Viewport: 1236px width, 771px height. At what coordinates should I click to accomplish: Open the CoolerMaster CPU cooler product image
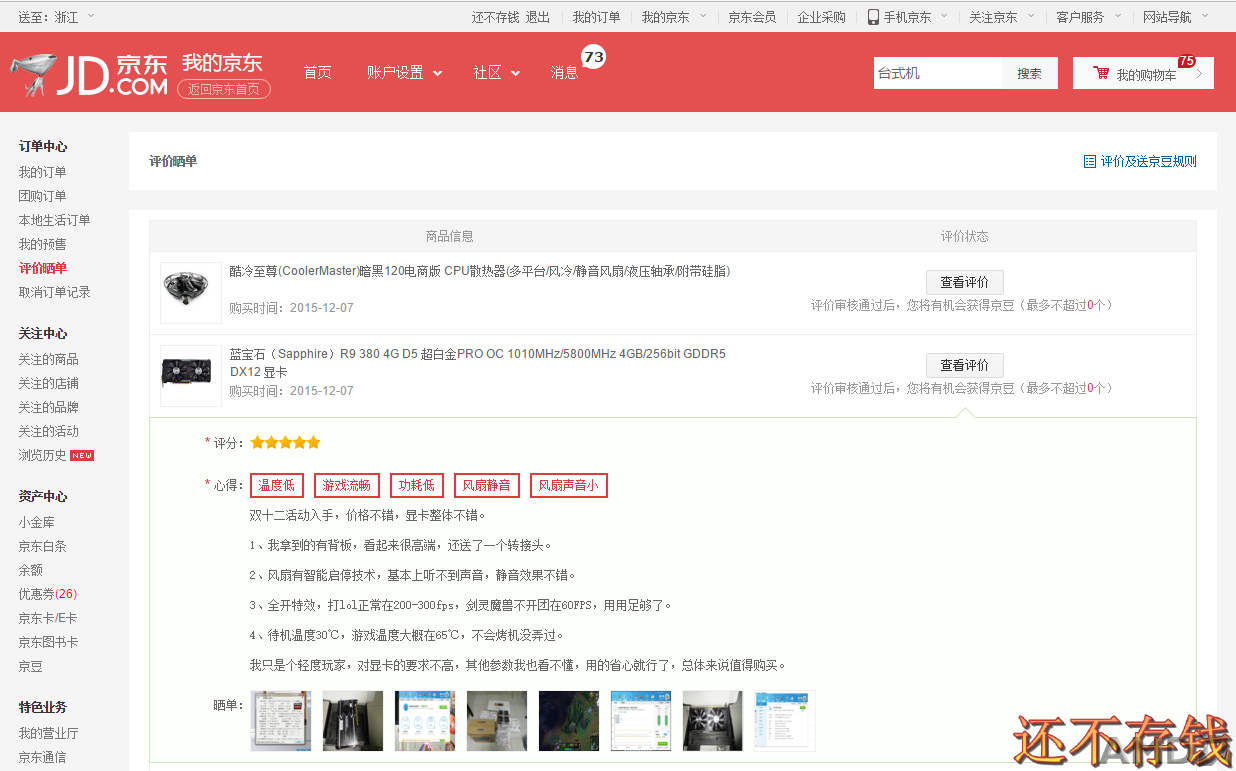pyautogui.click(x=191, y=293)
